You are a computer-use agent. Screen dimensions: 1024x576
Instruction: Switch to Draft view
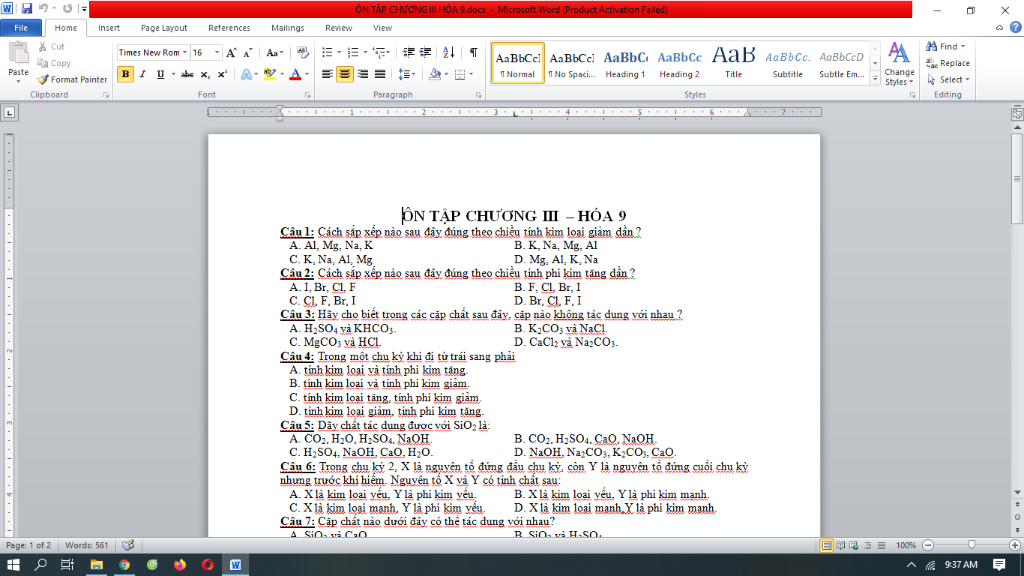881,545
